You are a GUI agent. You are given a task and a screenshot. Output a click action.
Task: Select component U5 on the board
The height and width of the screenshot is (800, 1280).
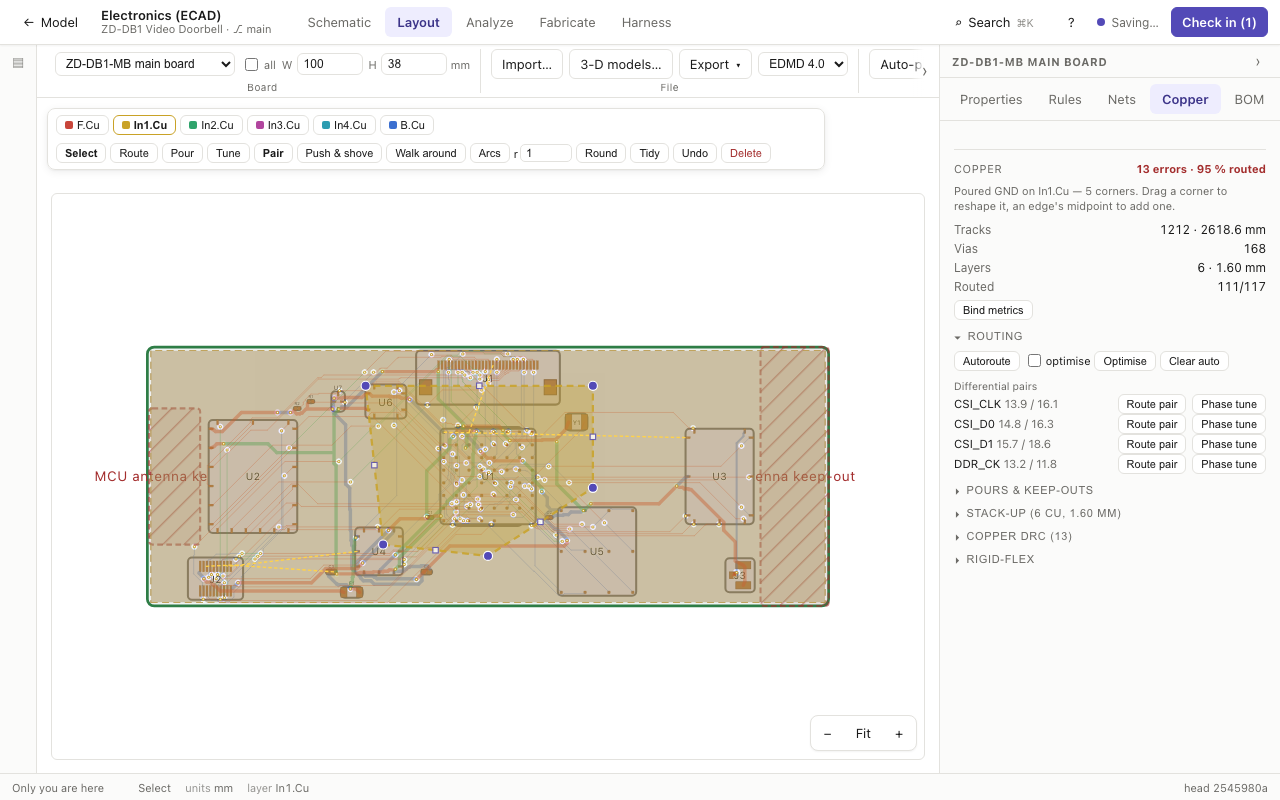[x=597, y=551]
